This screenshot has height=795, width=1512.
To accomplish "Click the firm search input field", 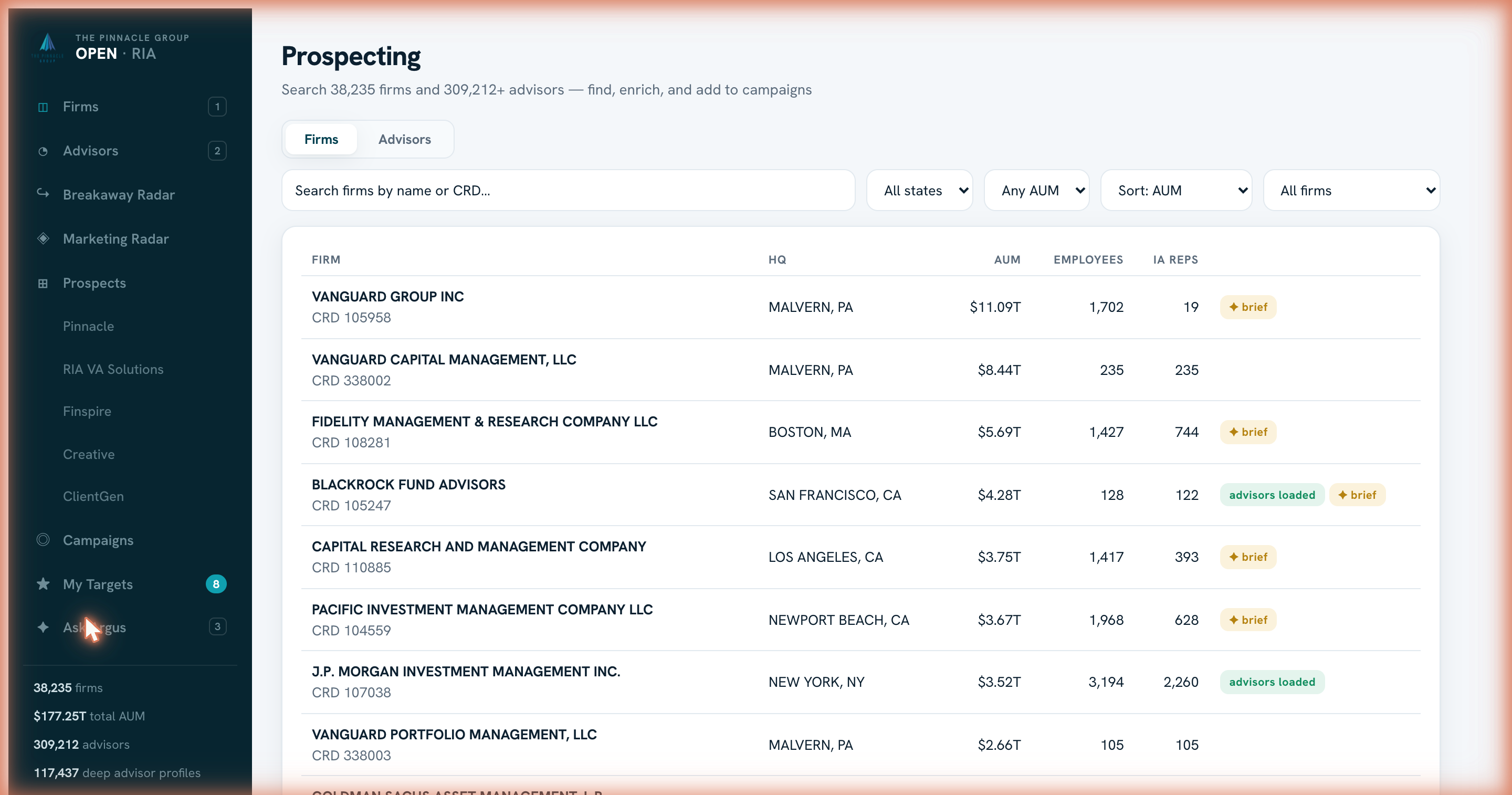I will [568, 190].
